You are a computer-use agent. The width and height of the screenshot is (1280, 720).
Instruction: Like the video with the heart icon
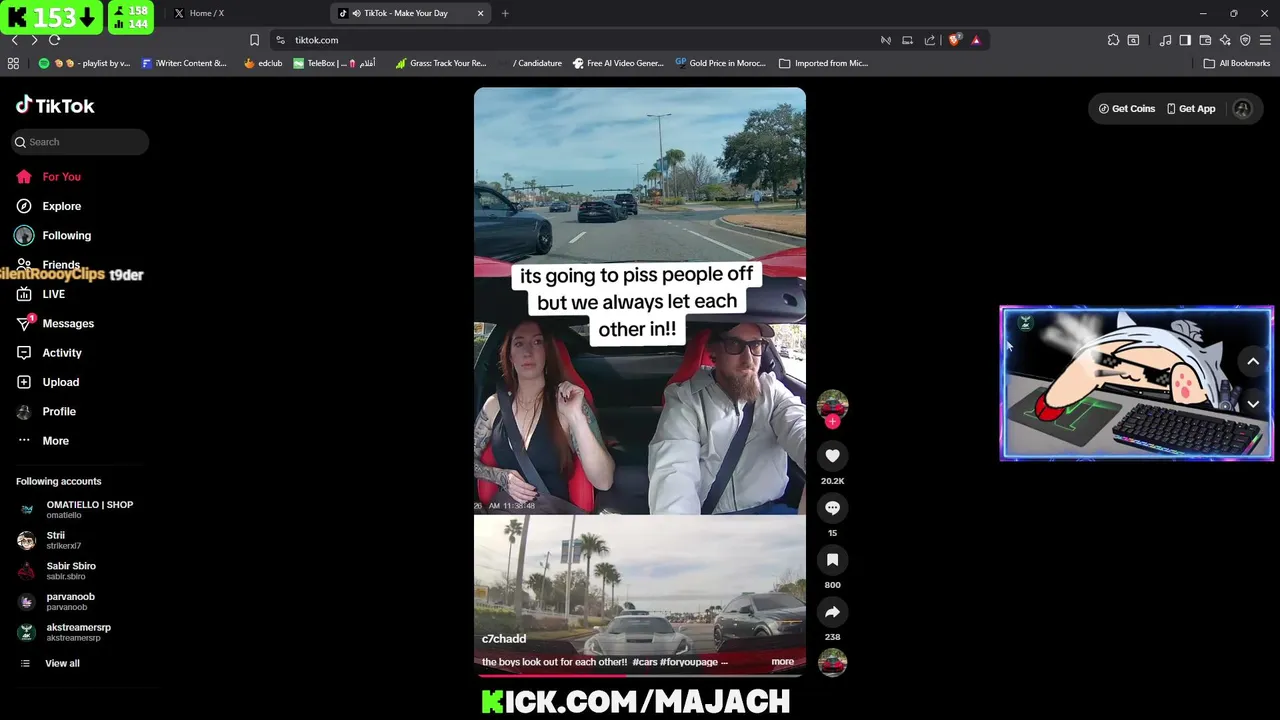click(x=832, y=456)
